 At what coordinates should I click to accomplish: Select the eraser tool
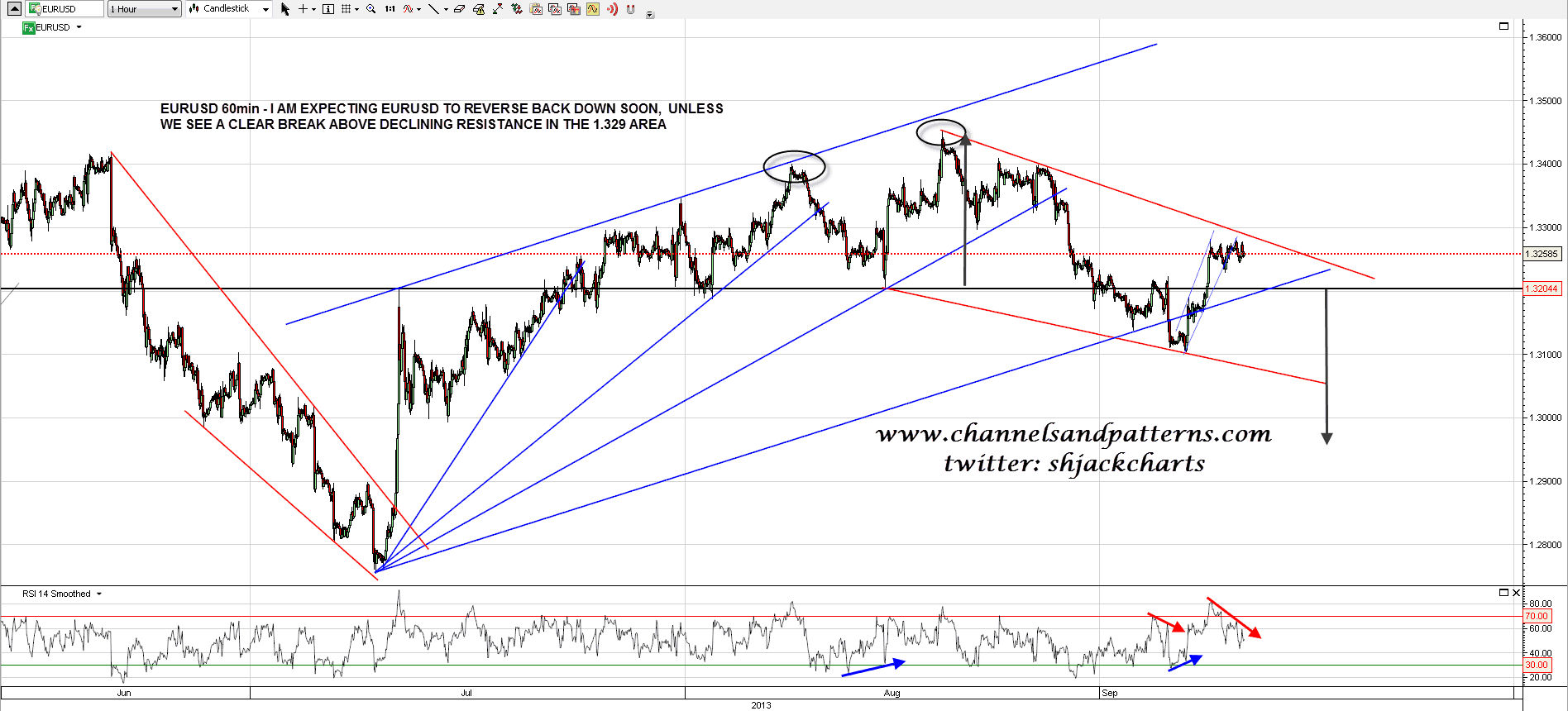(x=459, y=9)
